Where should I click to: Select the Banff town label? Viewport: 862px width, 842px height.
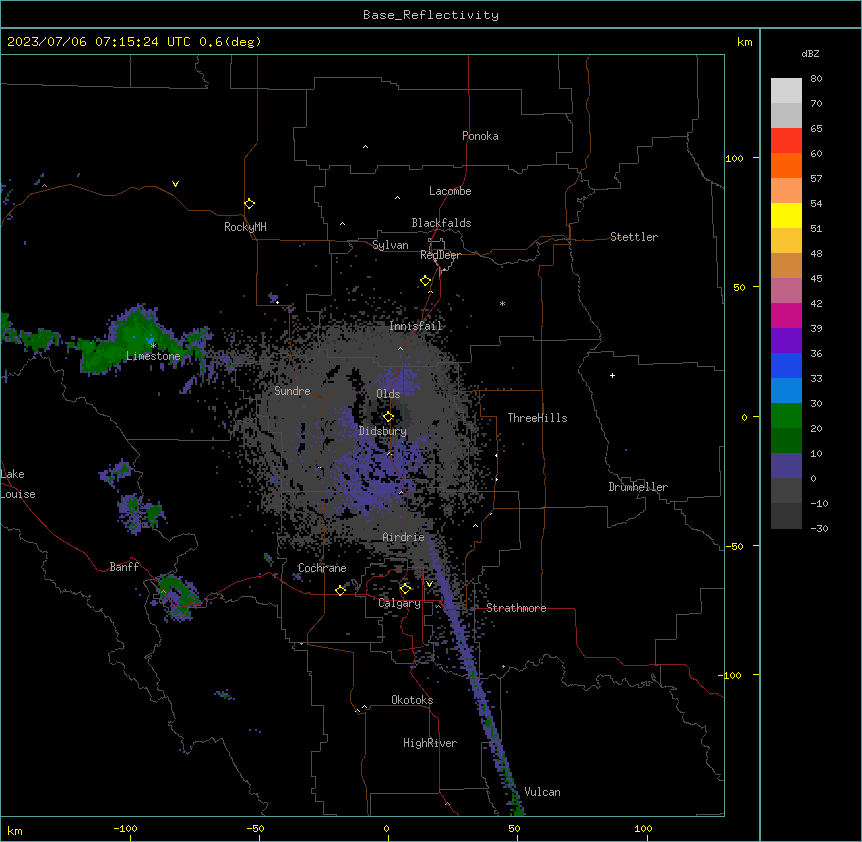124,567
